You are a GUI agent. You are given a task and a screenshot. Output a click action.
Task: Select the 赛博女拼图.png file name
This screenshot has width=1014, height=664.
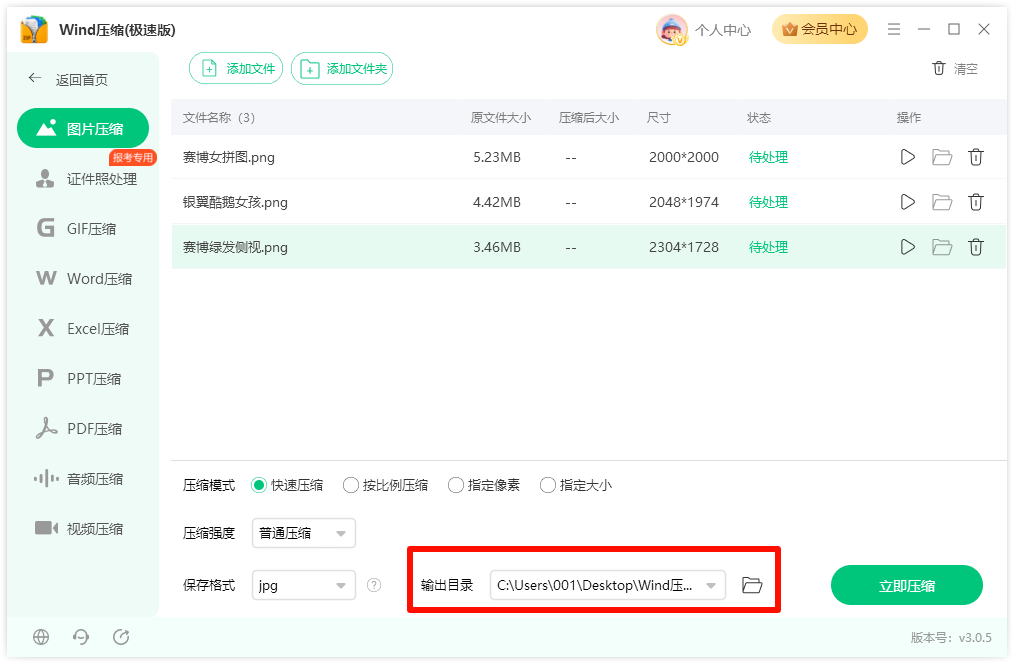point(228,157)
